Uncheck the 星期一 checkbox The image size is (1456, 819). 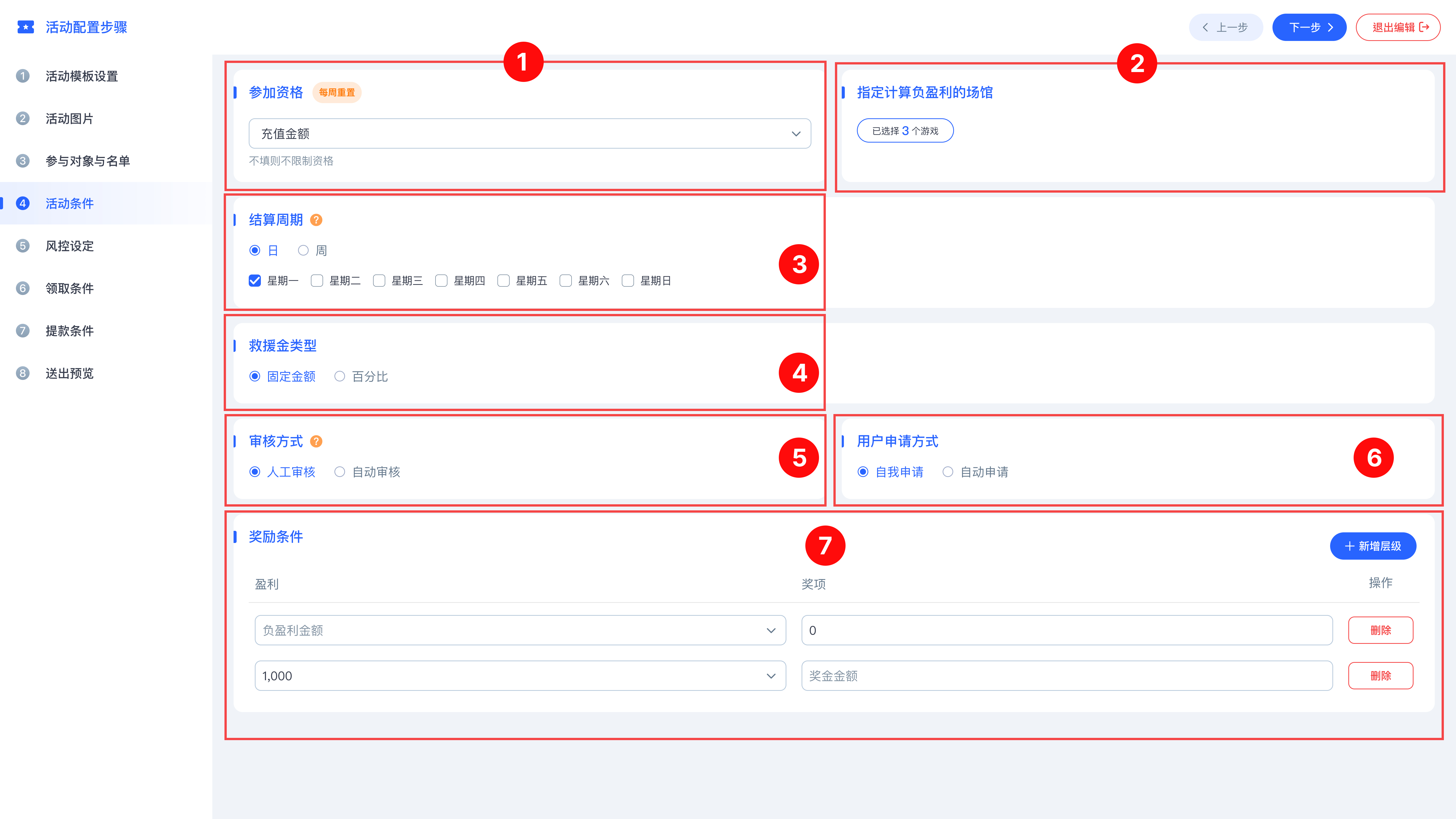255,281
